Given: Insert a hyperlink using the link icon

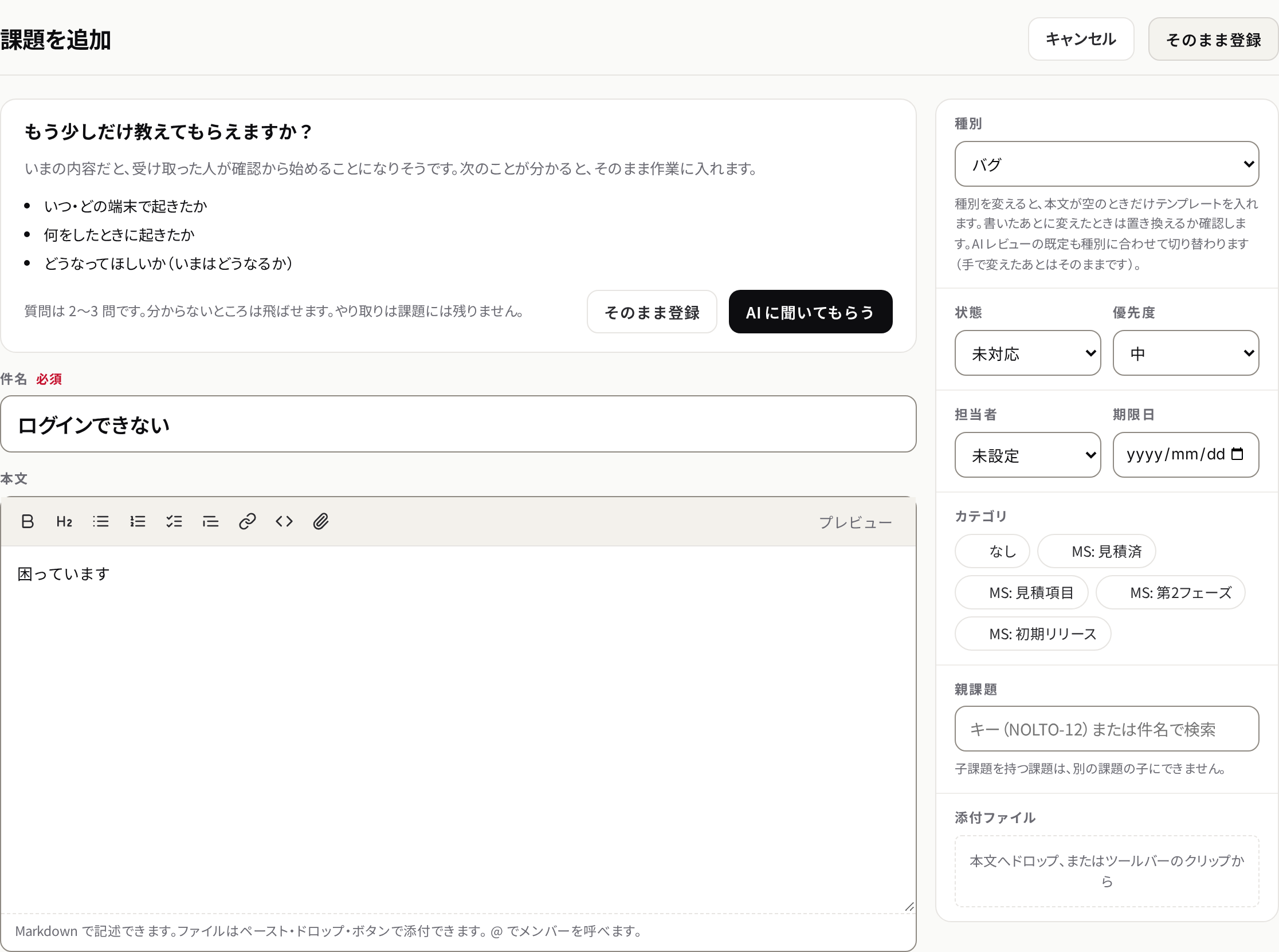Looking at the screenshot, I should coord(248,521).
